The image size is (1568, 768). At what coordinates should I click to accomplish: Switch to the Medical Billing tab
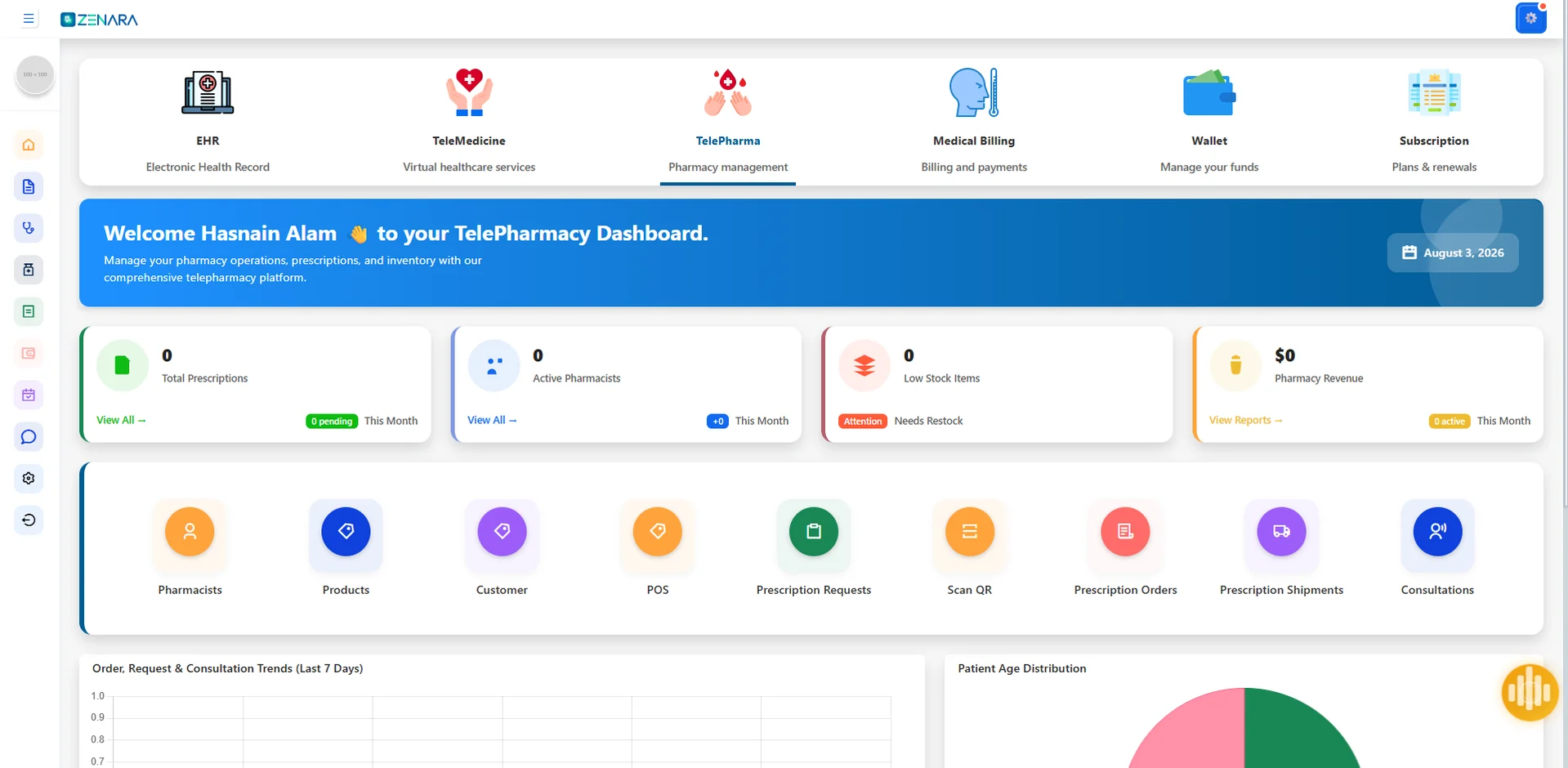[974, 121]
